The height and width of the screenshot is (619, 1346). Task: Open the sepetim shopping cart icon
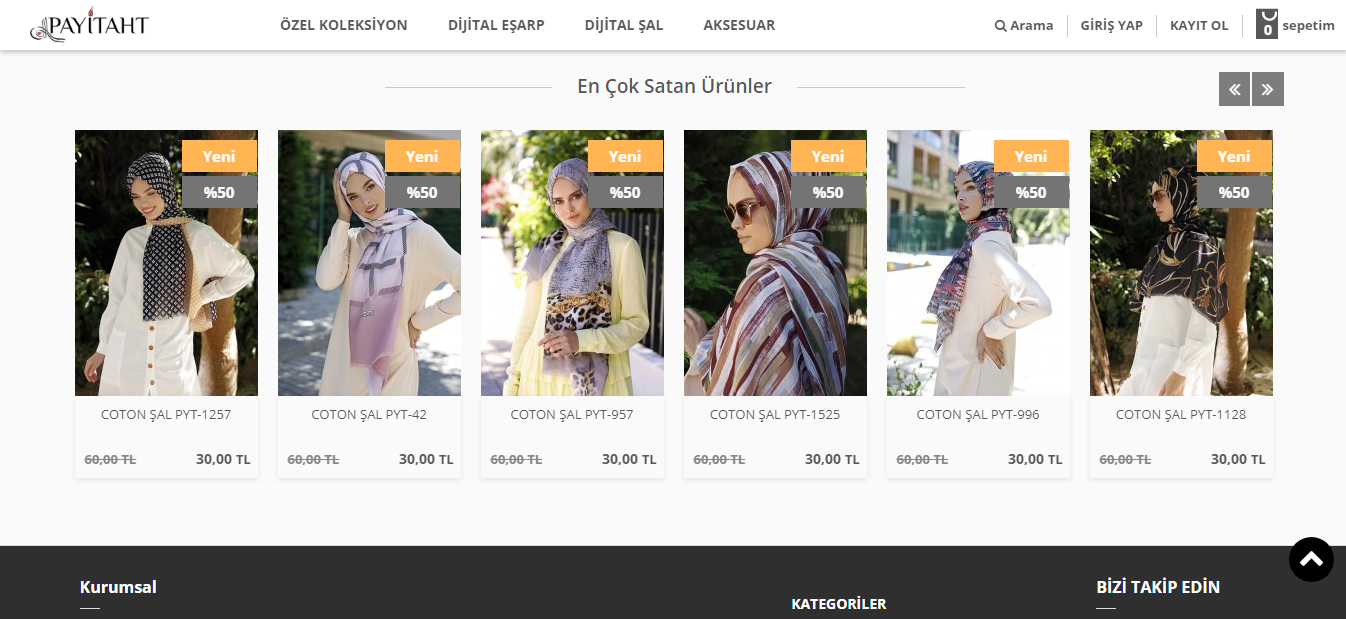pyautogui.click(x=1267, y=25)
